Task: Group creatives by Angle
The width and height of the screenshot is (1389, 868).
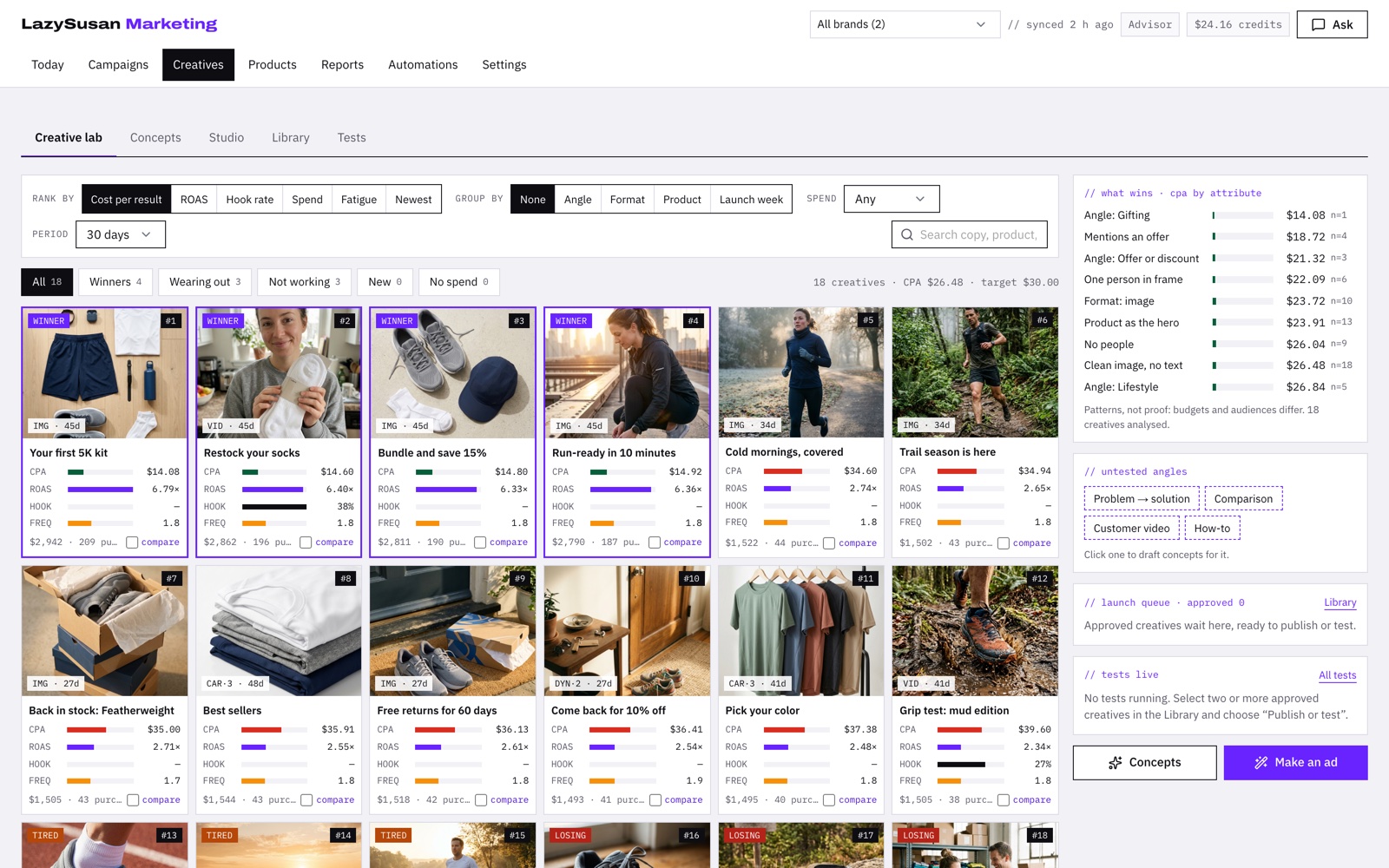Action: (577, 200)
